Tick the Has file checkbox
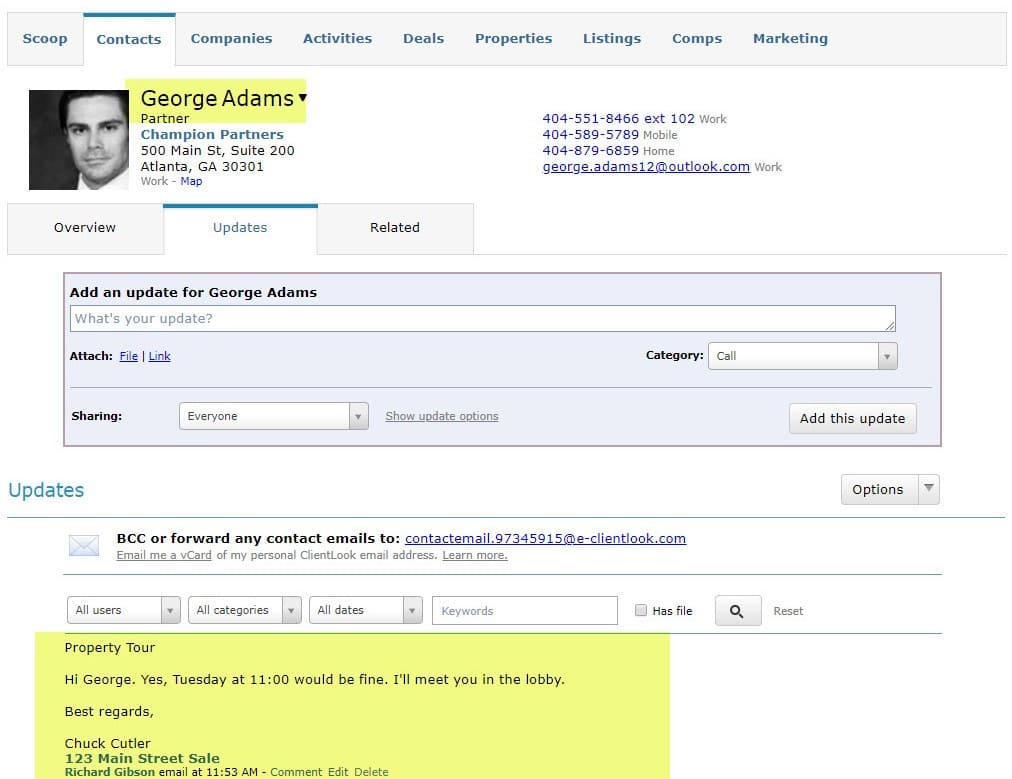Screen dimensions: 1012x779 pos(641,610)
